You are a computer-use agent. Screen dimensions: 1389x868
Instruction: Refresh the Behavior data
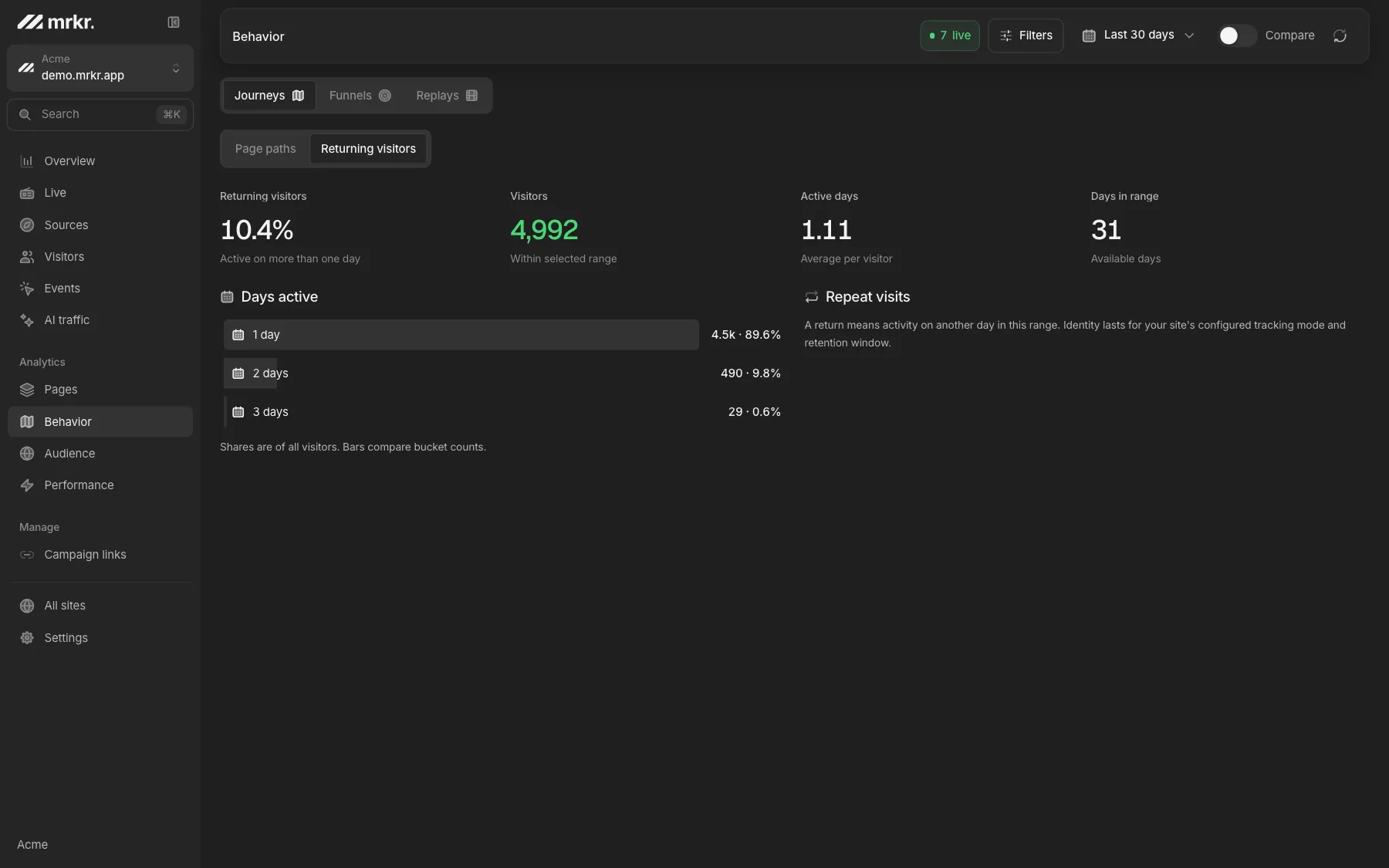click(x=1340, y=35)
